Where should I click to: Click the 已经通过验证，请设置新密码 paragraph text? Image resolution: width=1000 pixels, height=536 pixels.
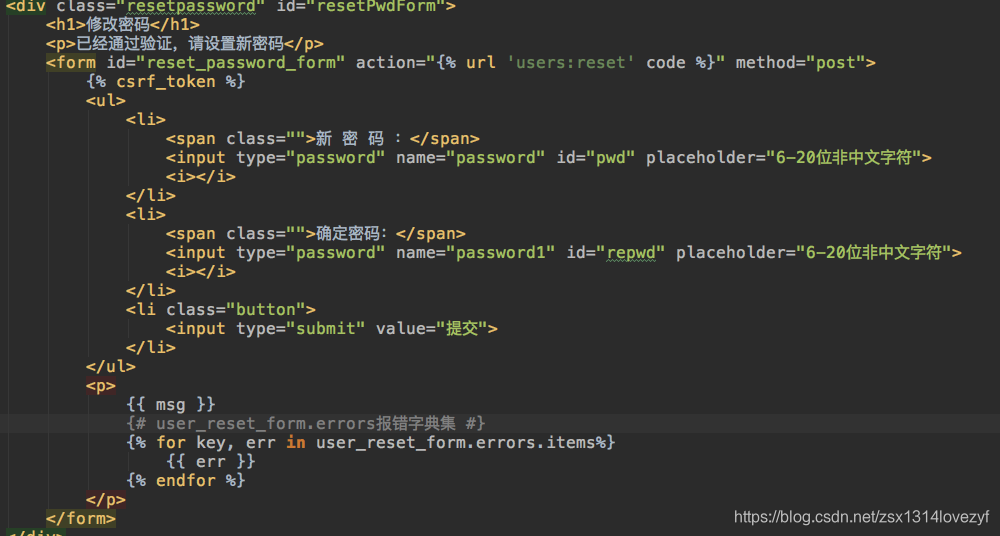click(180, 44)
